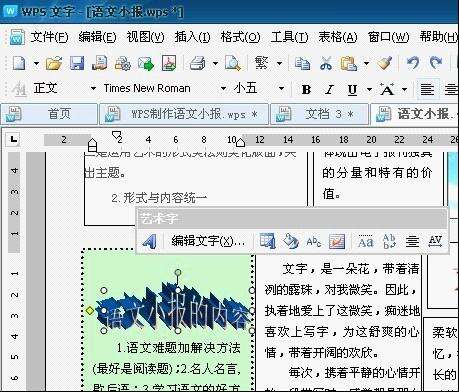
Task: Click Format WordArt paint bucket icon
Action: click(291, 241)
